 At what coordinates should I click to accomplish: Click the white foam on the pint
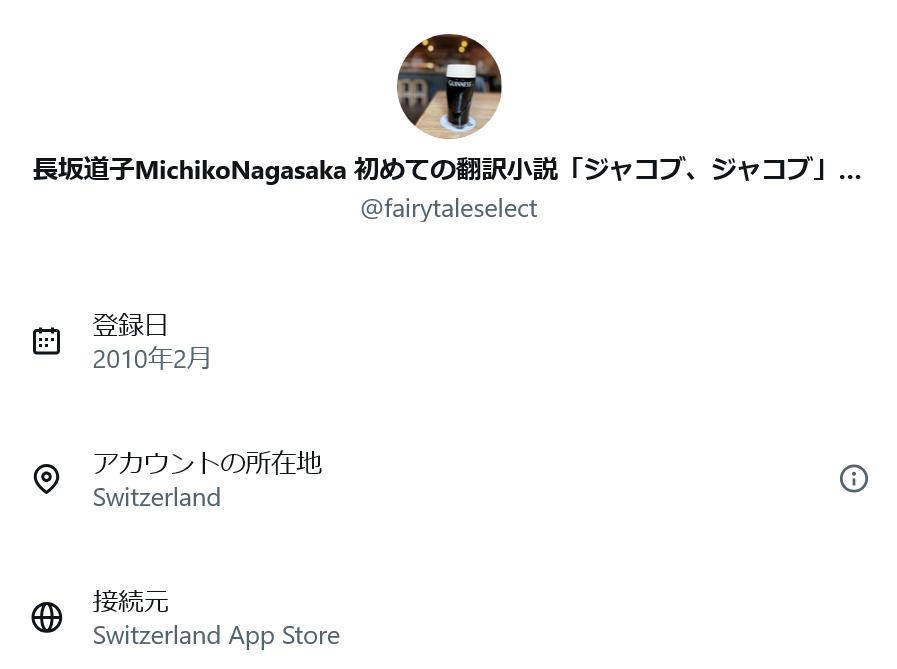(461, 71)
